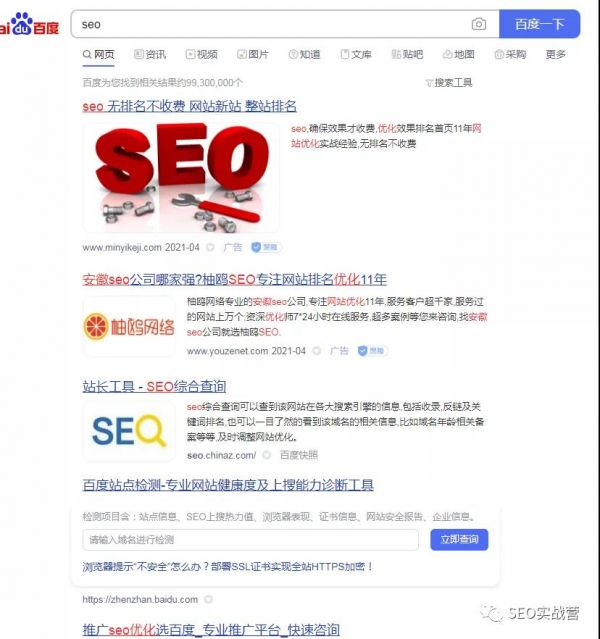Click the circle icon next to seo.chinaz.com
The width and height of the screenshot is (600, 639).
[267, 455]
